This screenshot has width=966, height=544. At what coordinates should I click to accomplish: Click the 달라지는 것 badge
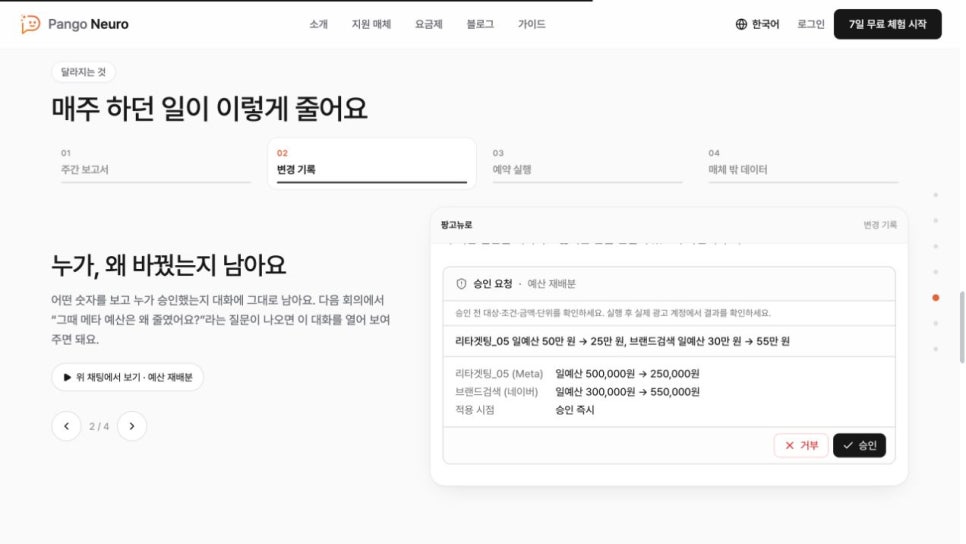[83, 72]
